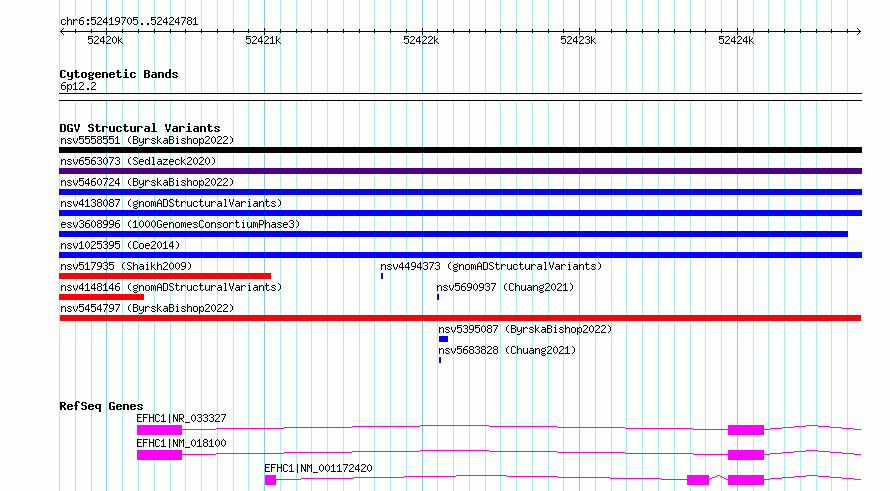Select the purple nsv6563073 variant bar
This screenshot has height=491, width=890.
(x=460, y=171)
